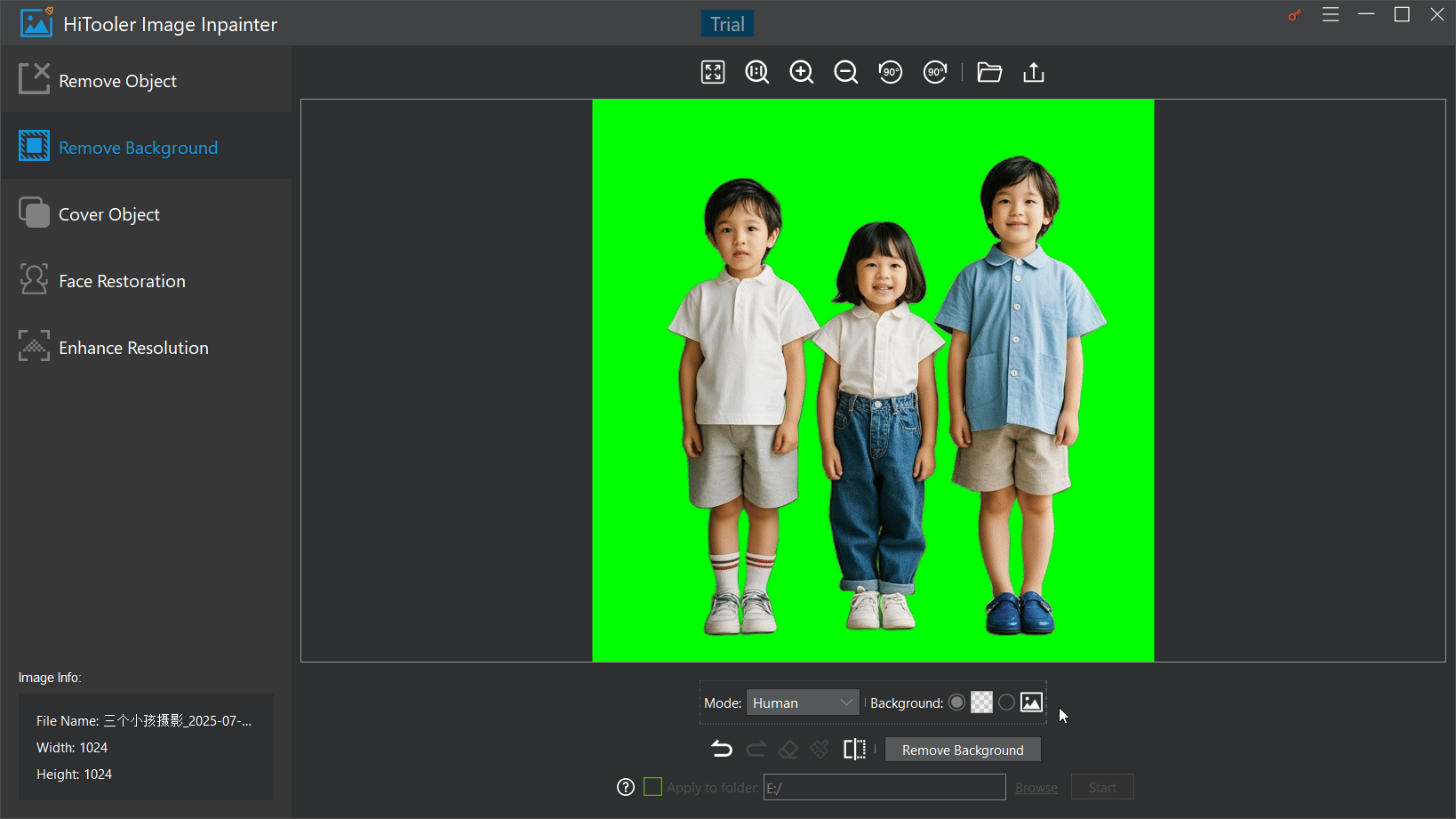Image resolution: width=1456 pixels, height=819 pixels.
Task: Click the Enhance Resolution sidebar icon
Action: tap(34, 346)
